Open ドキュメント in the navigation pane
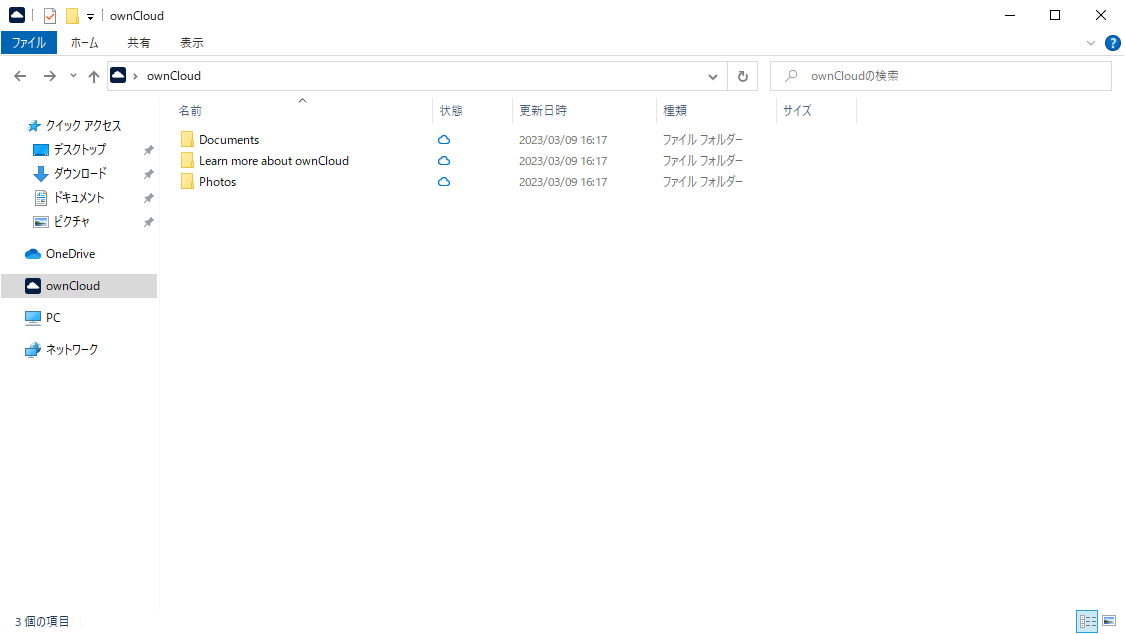 [x=79, y=197]
